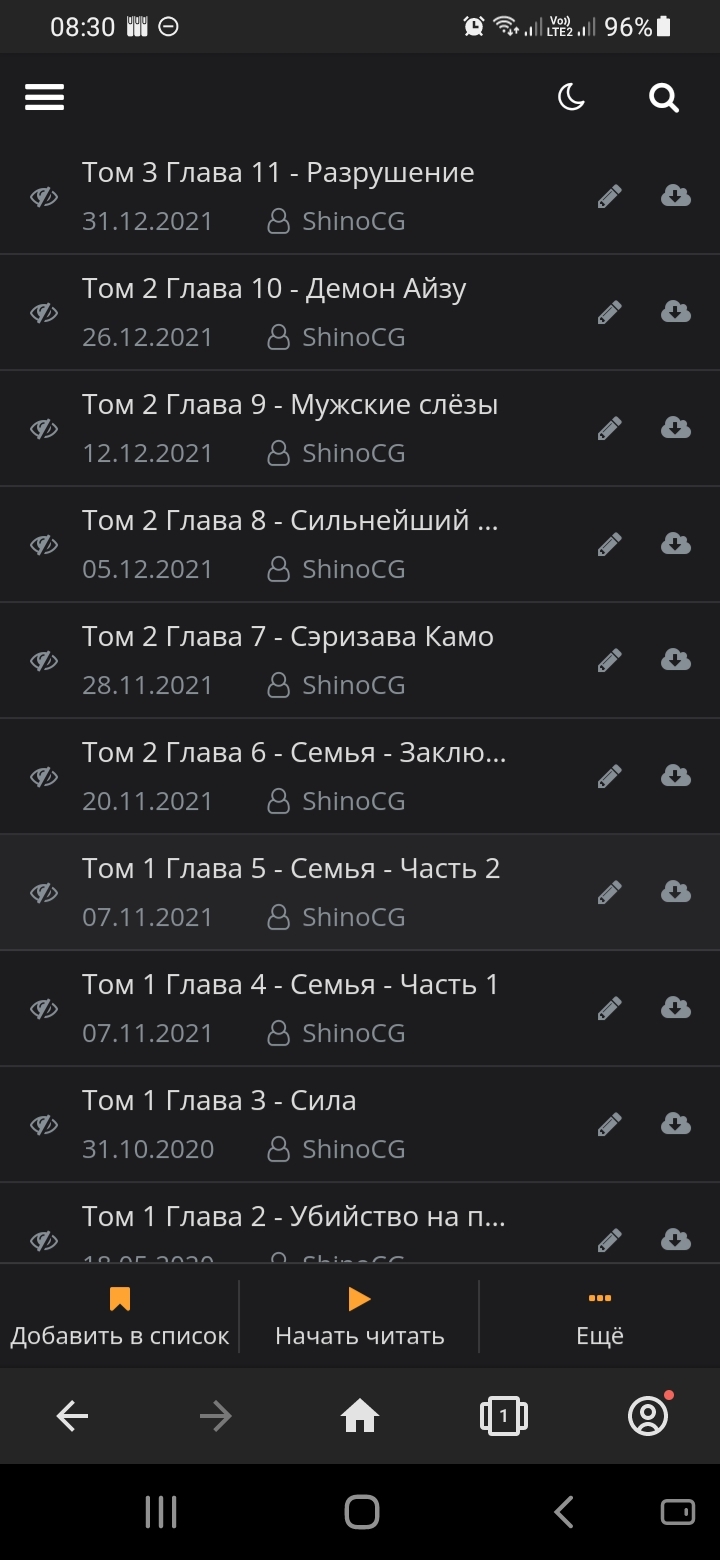Toggle eye icon for chapter 6

pyautogui.click(x=44, y=777)
